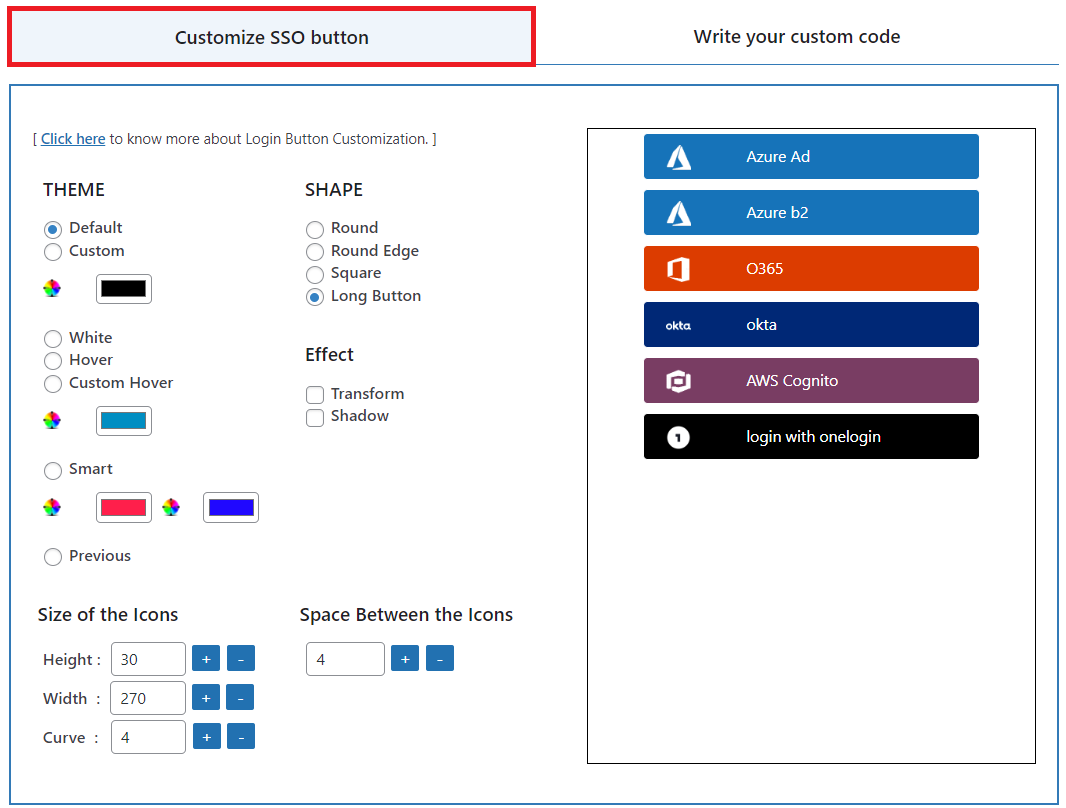Click color wheel icon beside red Smart swatch
Viewport: 1066px width, 808px height.
click(x=52, y=507)
